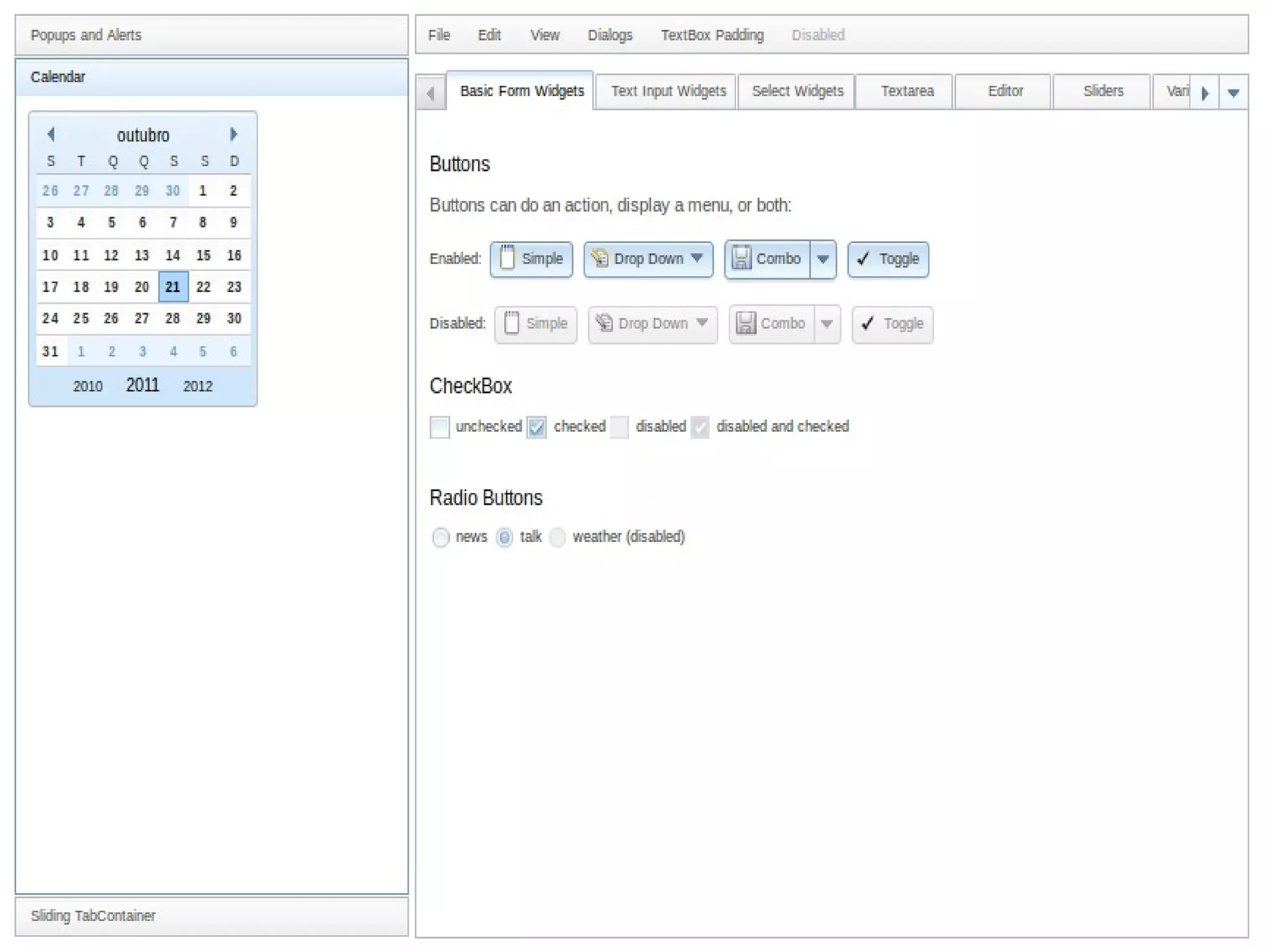Image resolution: width=1270 pixels, height=952 pixels.
Task: Open the tab list menu arrow
Action: click(x=1233, y=93)
